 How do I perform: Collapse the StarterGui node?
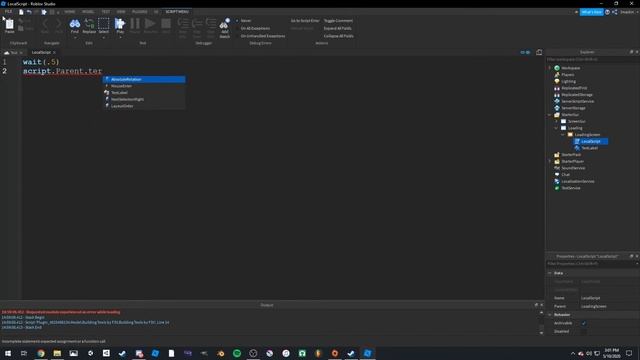pos(549,115)
